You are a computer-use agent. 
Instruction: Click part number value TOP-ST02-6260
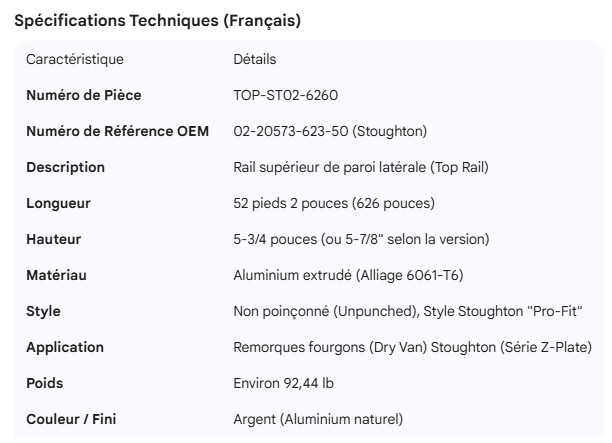(286, 96)
